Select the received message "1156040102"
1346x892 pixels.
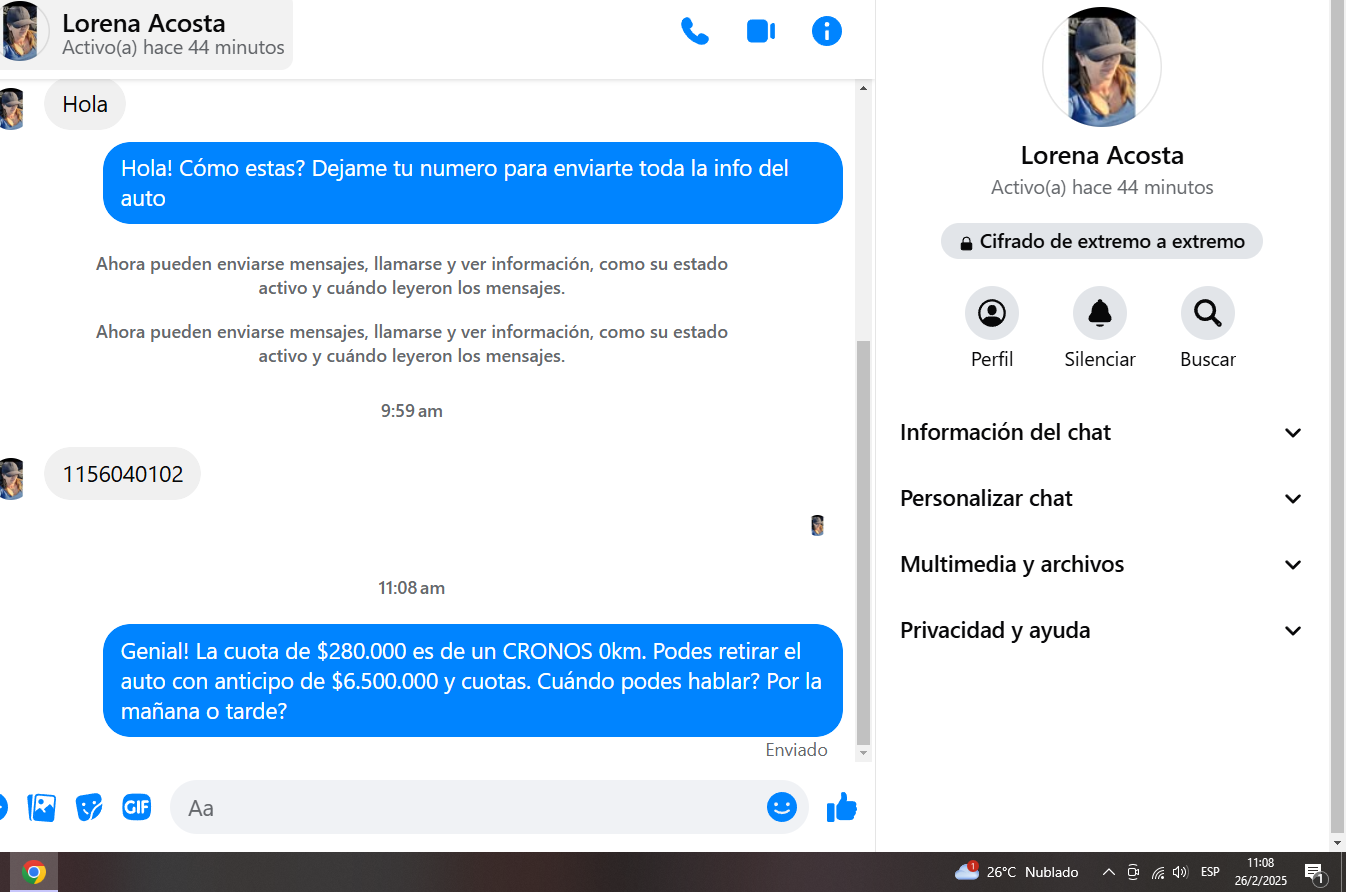[x=123, y=474]
